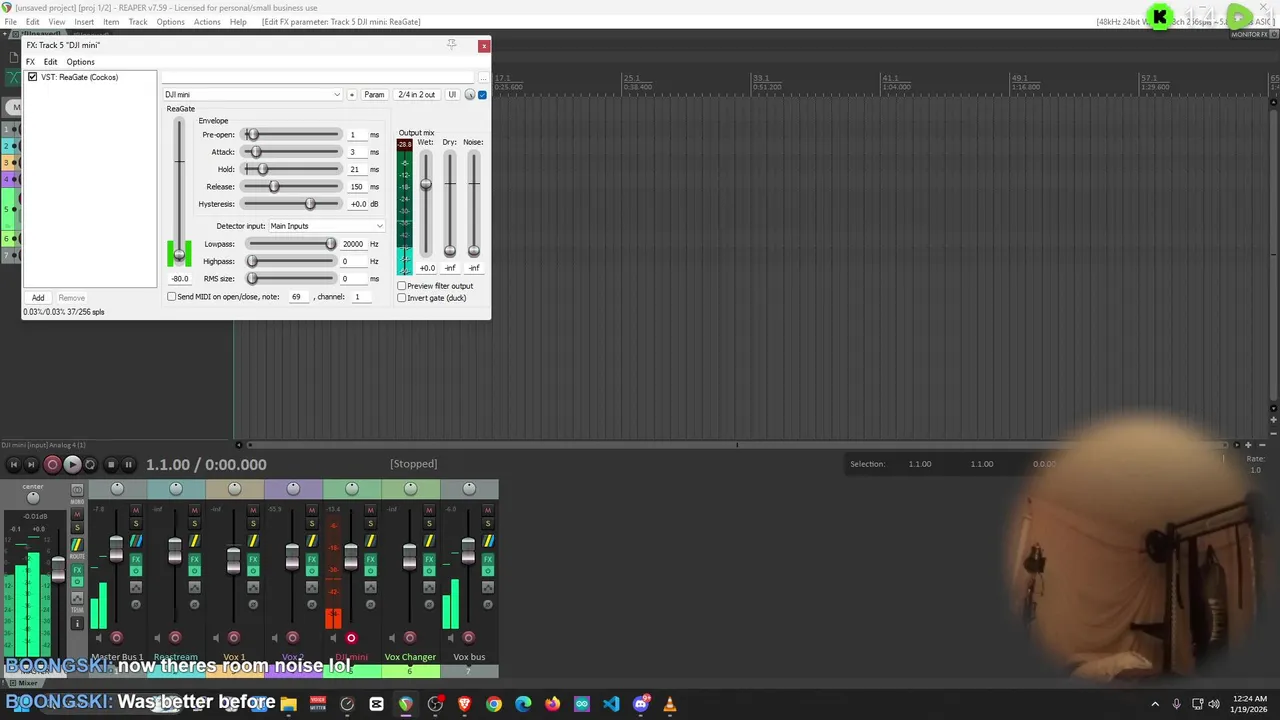Click master track info button
1280x720 pixels.
77,623
